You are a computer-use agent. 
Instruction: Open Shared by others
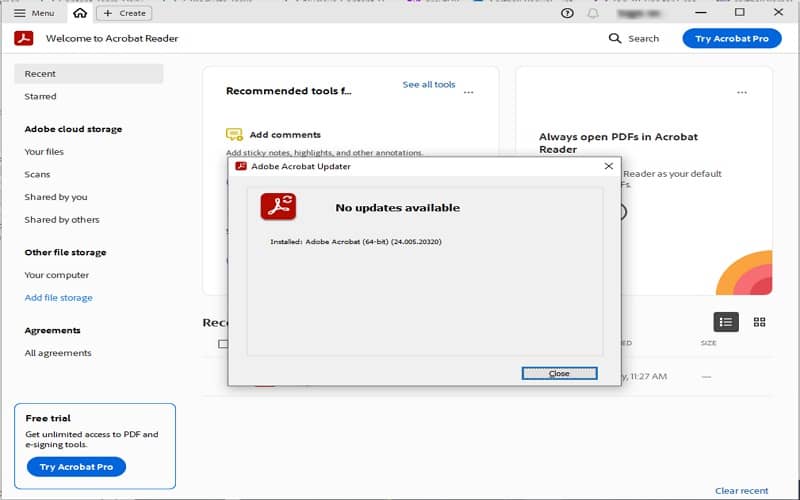[62, 220]
